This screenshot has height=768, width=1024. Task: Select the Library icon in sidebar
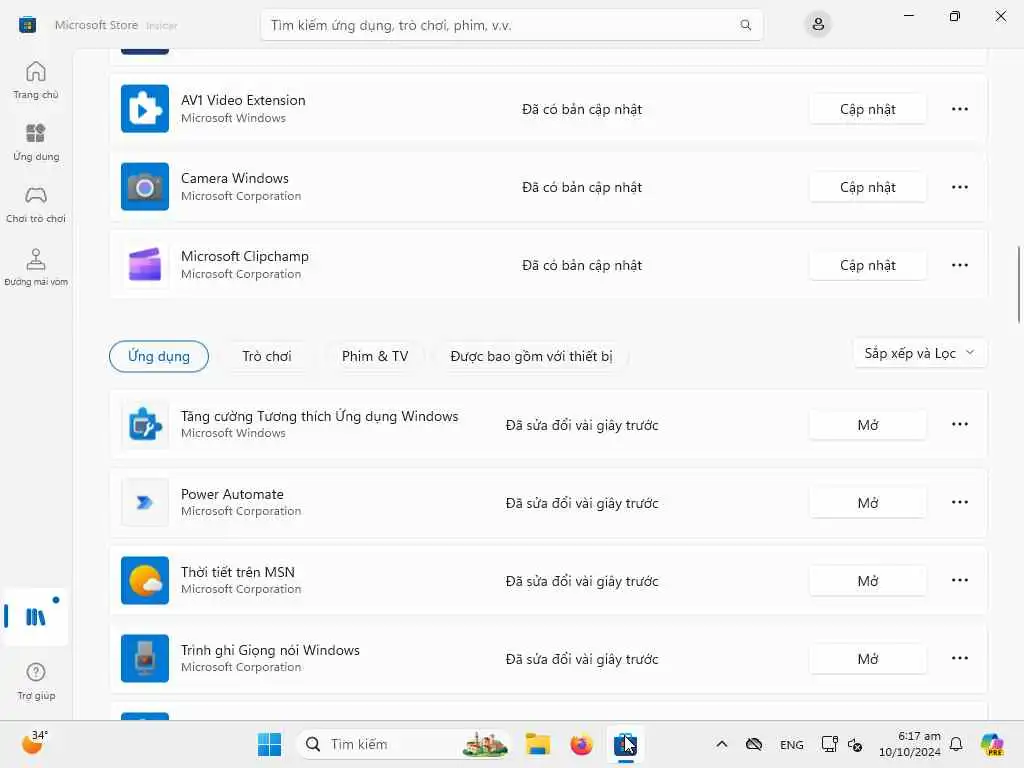(36, 617)
